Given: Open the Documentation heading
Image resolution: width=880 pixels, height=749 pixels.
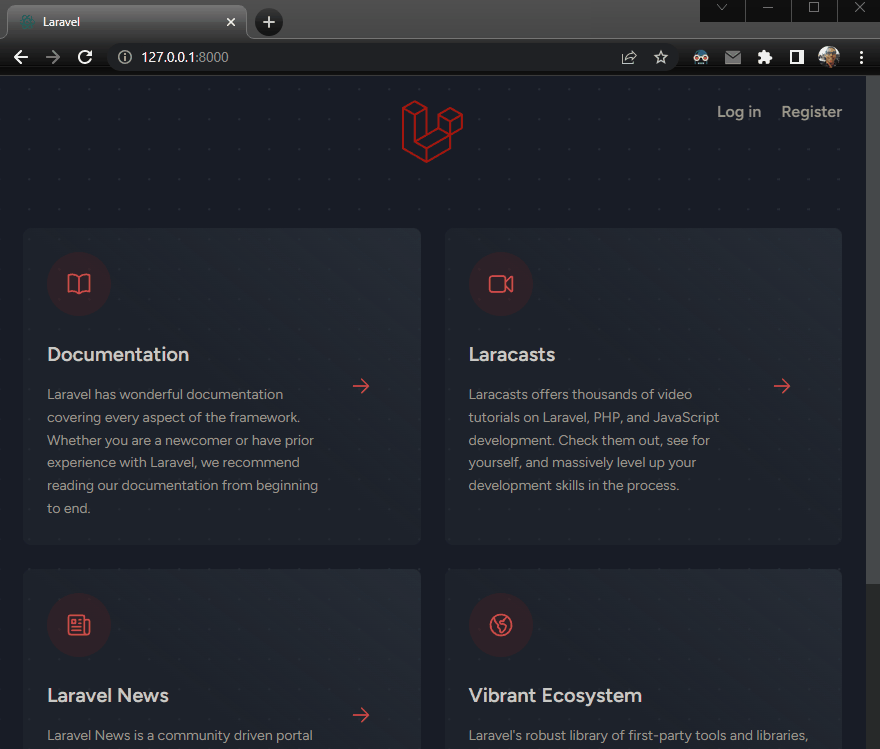Looking at the screenshot, I should click(118, 355).
